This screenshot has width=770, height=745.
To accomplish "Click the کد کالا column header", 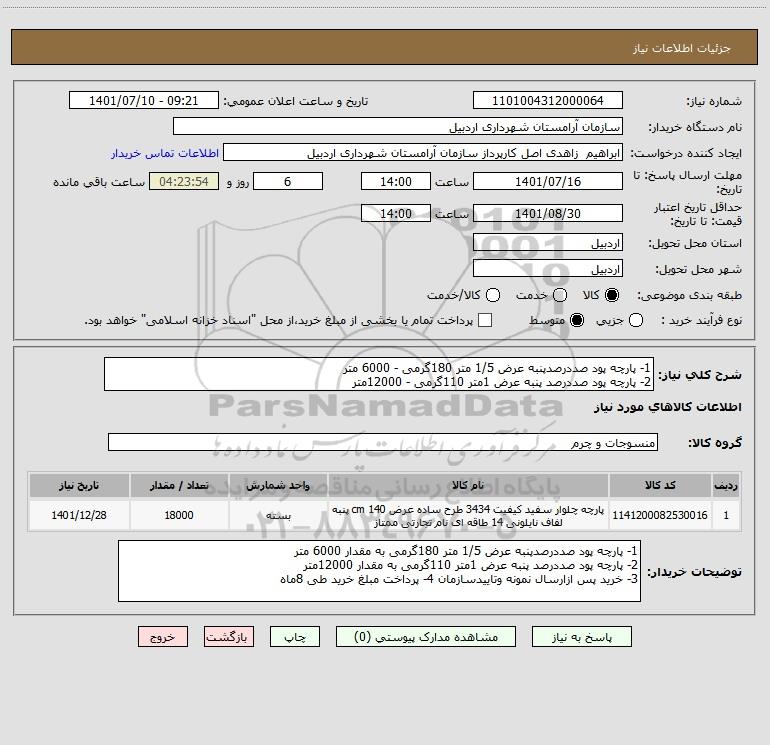I will (660, 485).
